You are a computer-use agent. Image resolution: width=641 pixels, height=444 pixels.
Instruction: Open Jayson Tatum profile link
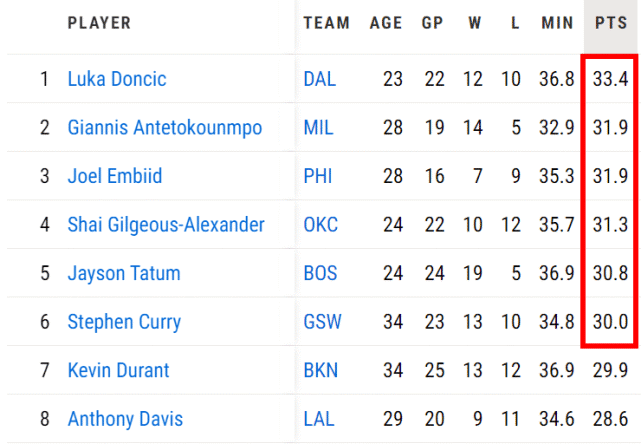124,273
